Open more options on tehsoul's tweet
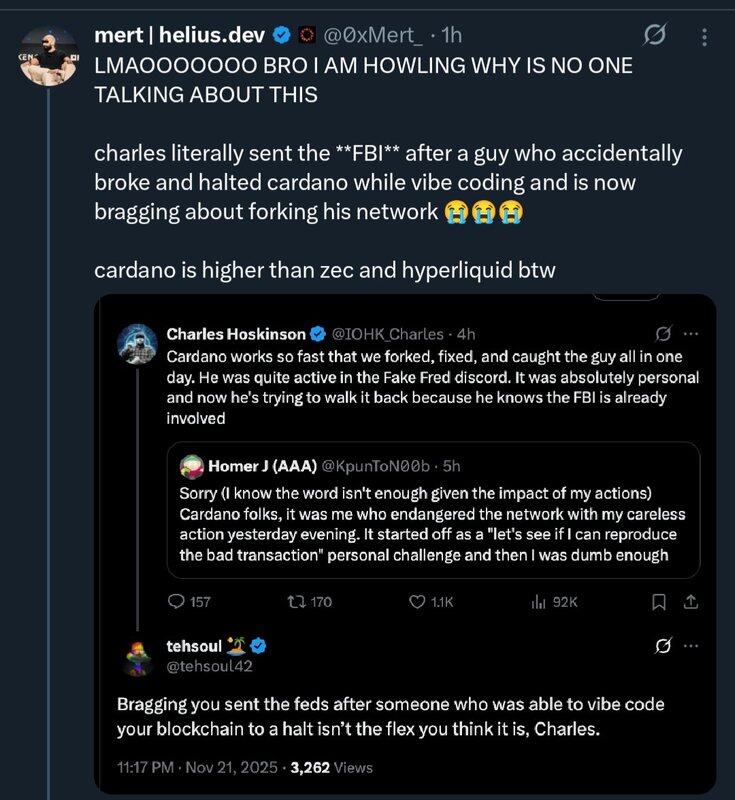The height and width of the screenshot is (800, 735). point(690,646)
